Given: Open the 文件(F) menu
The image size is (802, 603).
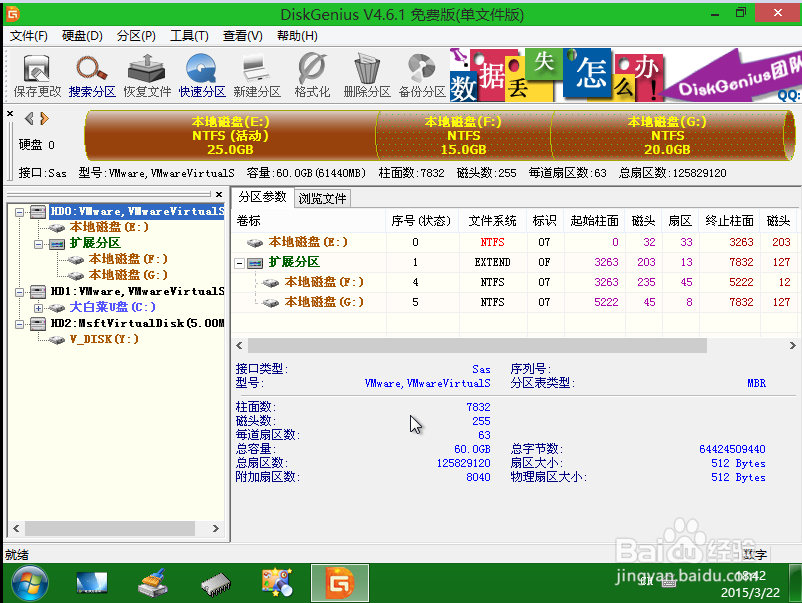Looking at the screenshot, I should pos(29,36).
